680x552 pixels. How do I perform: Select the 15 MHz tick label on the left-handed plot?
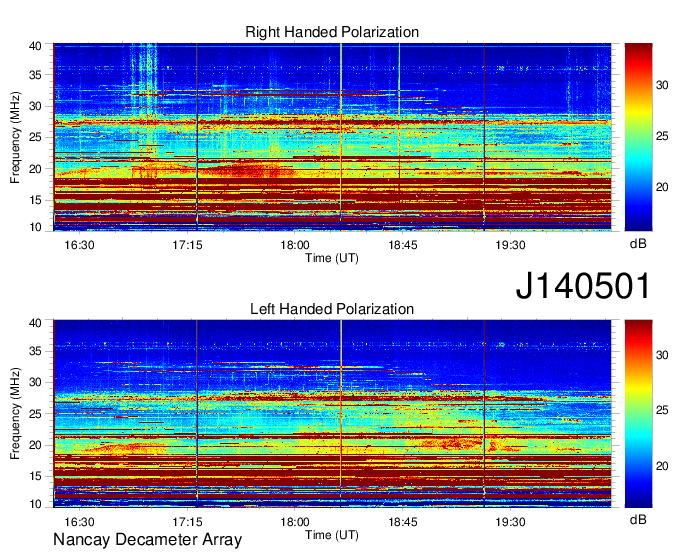click(x=35, y=476)
